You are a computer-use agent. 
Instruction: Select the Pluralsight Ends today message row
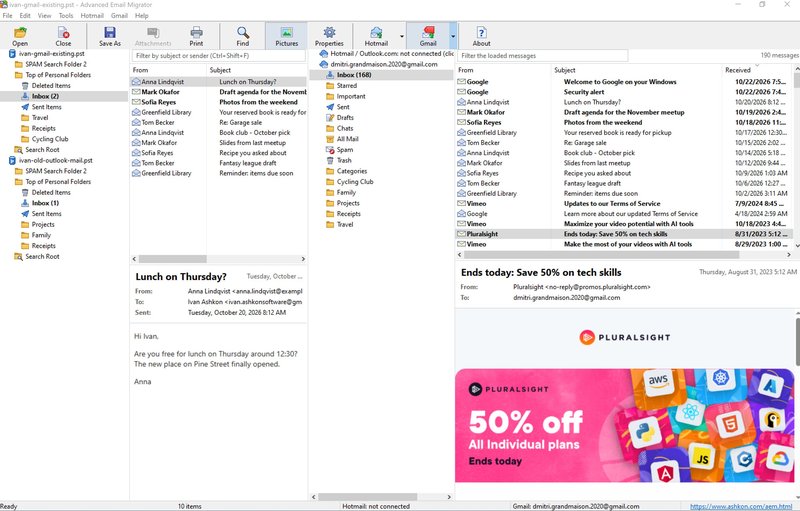click(x=624, y=234)
